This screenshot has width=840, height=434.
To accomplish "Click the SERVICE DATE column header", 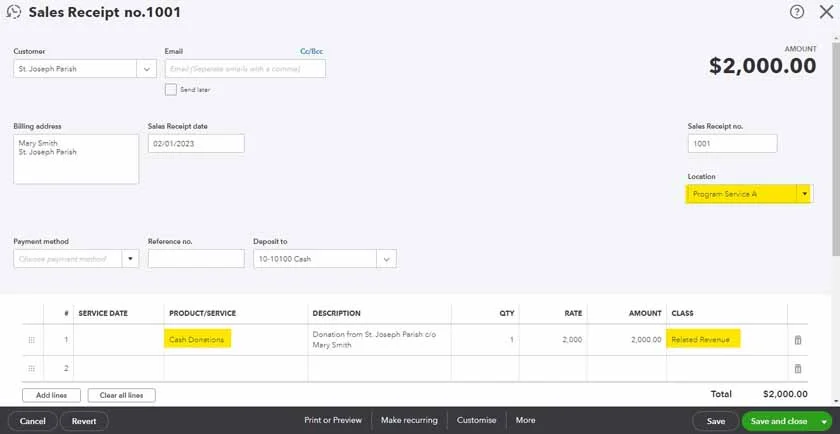I will [103, 313].
